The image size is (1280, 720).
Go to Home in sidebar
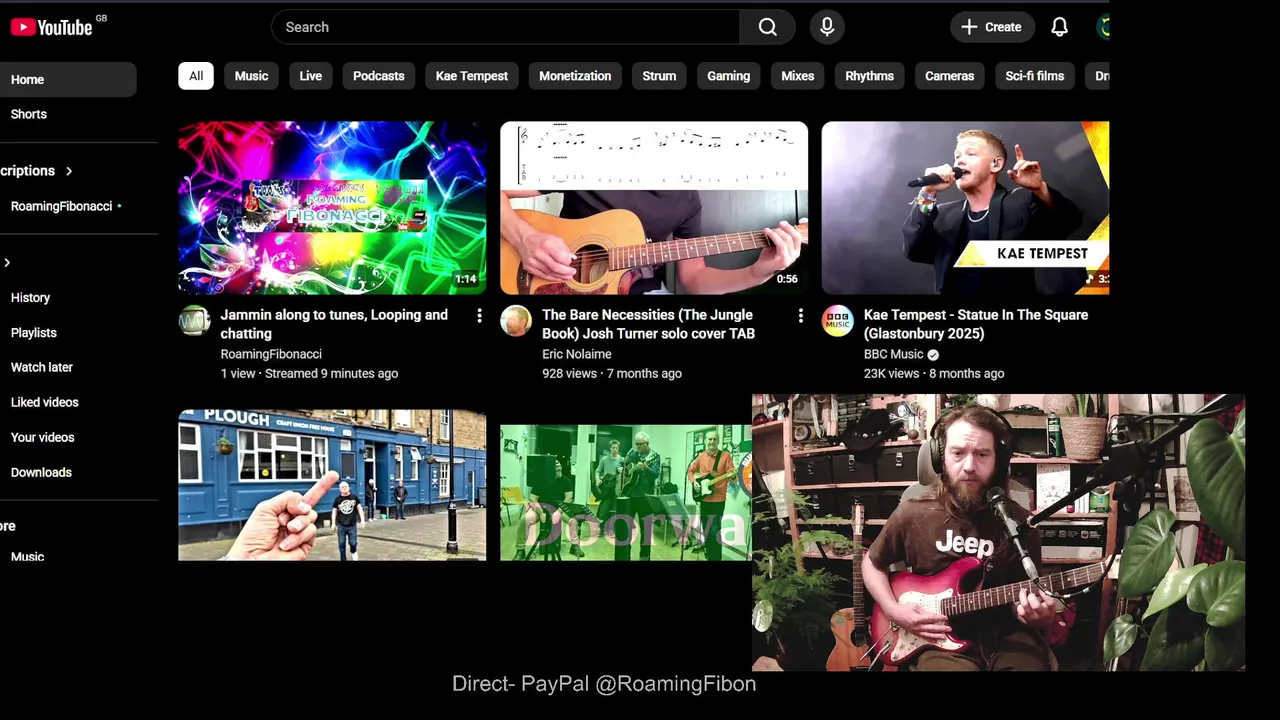point(68,80)
